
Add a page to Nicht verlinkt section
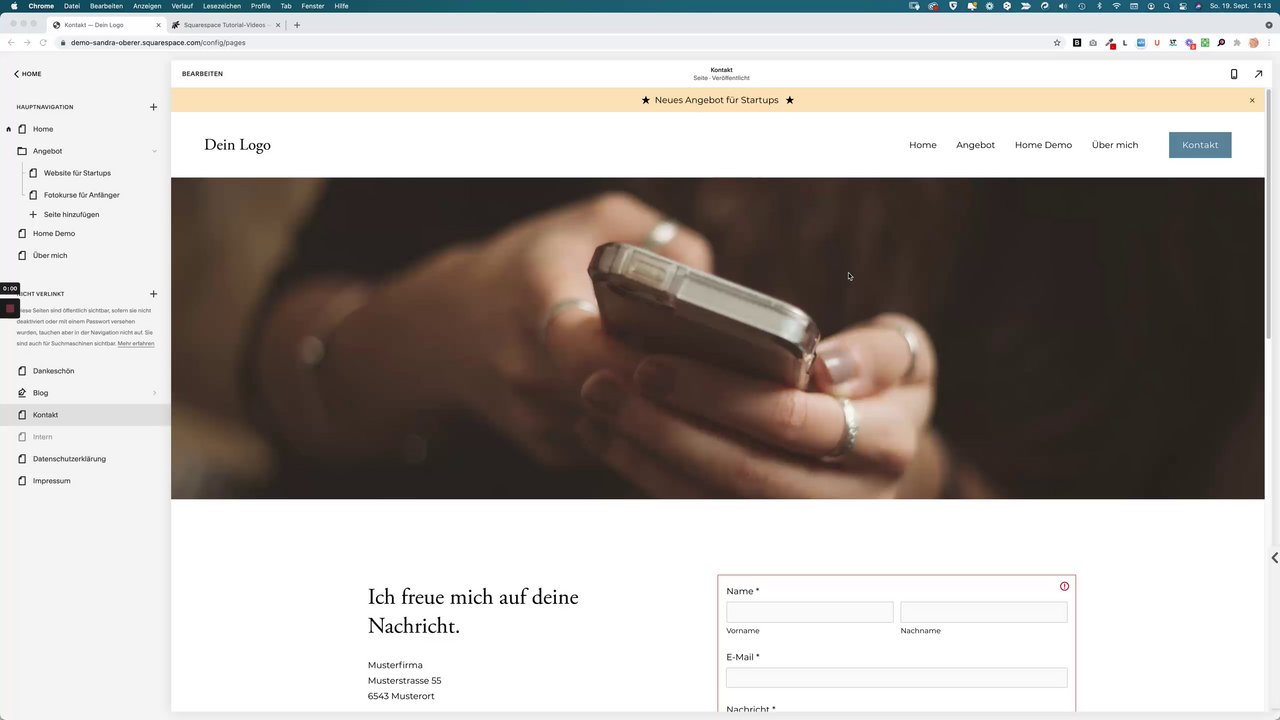[x=153, y=294]
